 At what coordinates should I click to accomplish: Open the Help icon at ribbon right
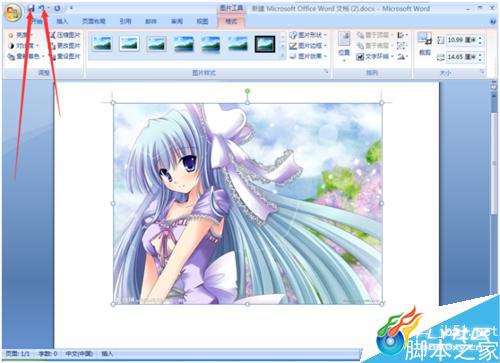pyautogui.click(x=493, y=21)
